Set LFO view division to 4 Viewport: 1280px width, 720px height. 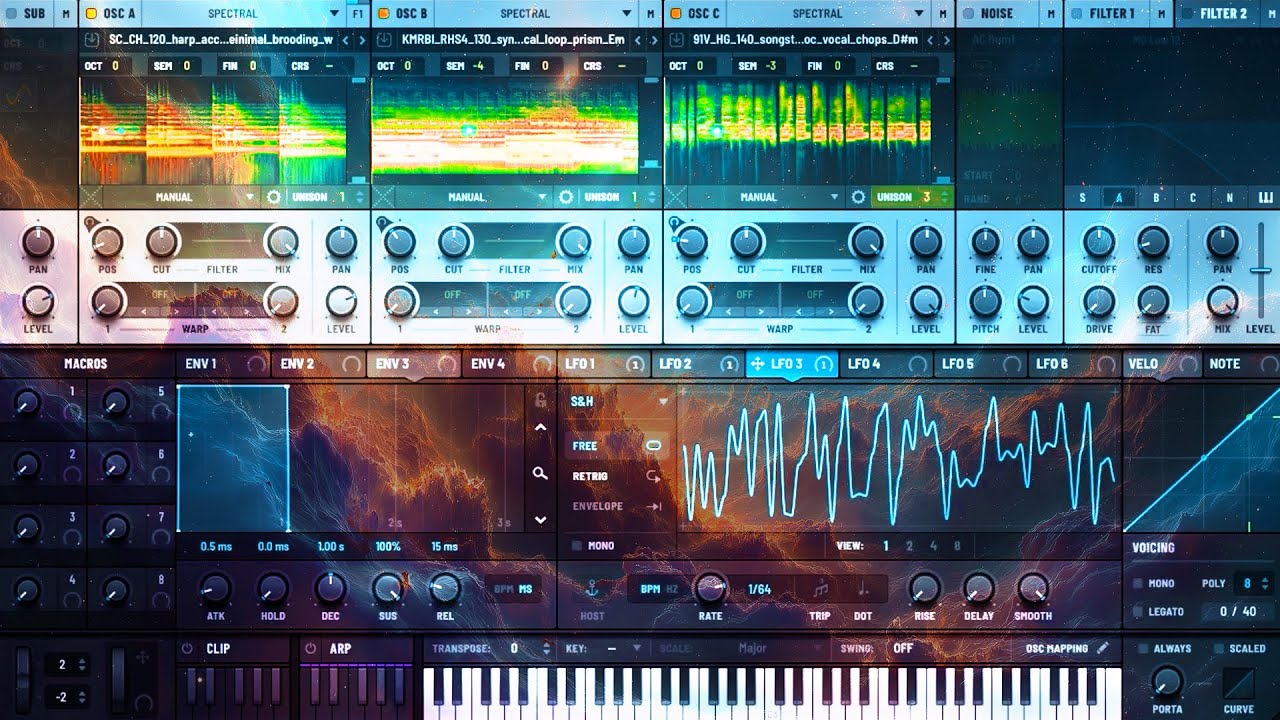(932, 545)
